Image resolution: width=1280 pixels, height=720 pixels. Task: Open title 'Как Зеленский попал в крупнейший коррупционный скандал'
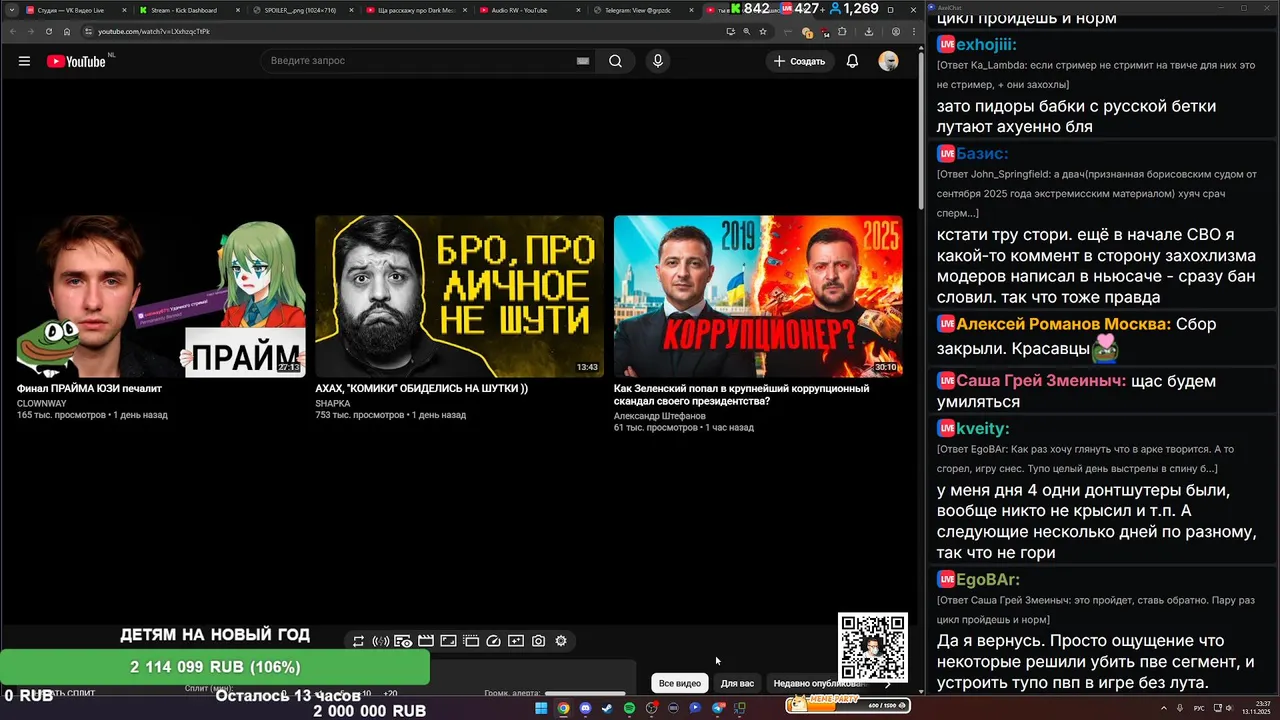[x=741, y=394]
